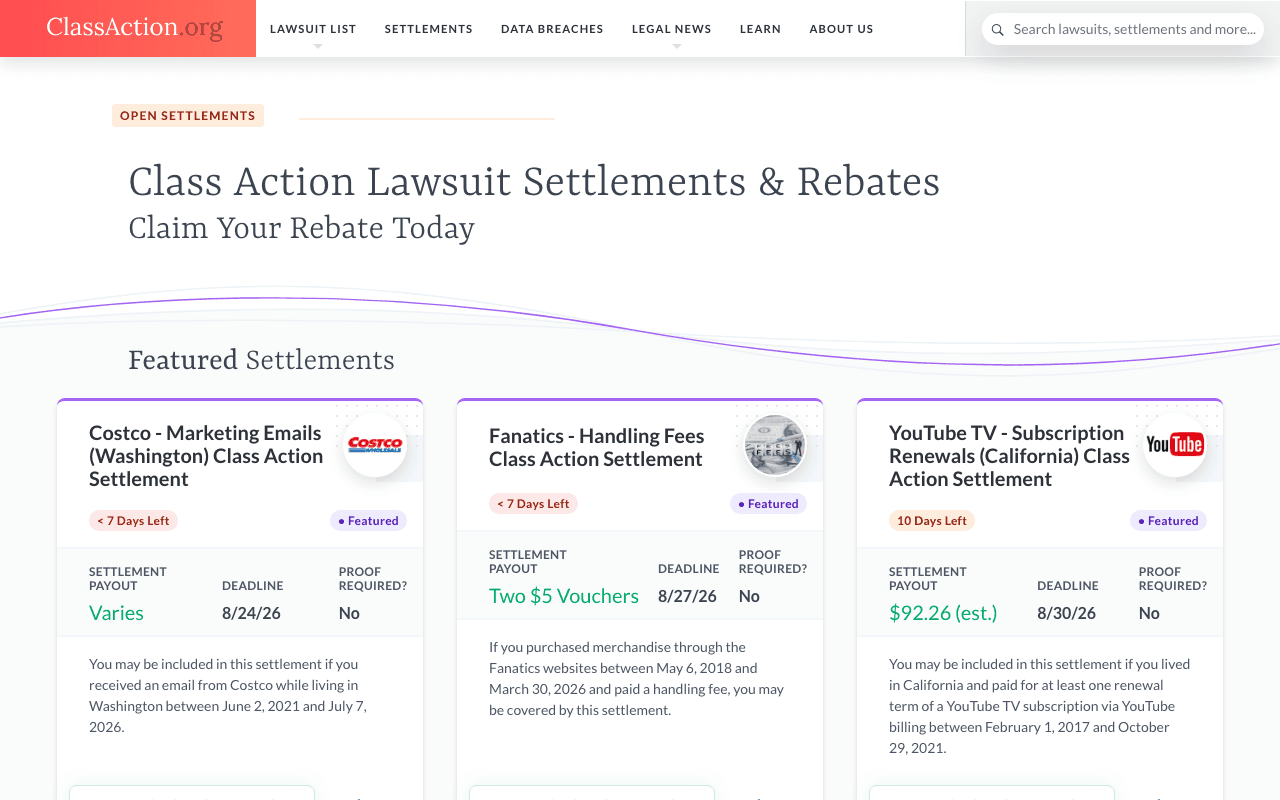
Task: Click the search magnifier icon
Action: (997, 30)
